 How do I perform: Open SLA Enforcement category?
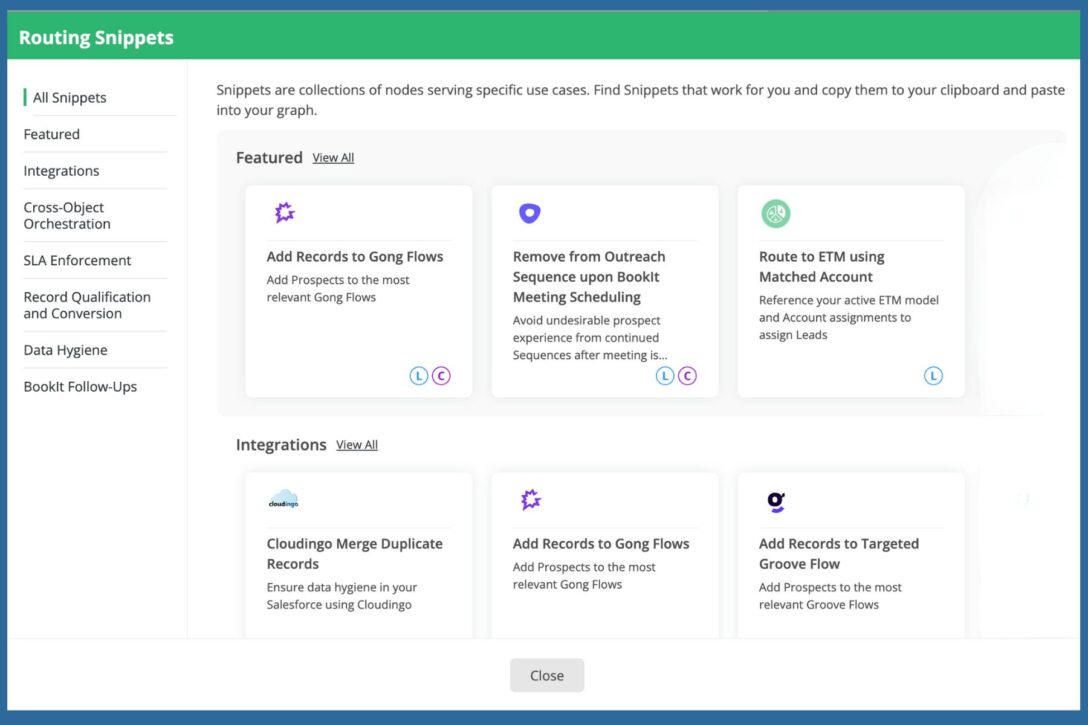pyautogui.click(x=77, y=261)
